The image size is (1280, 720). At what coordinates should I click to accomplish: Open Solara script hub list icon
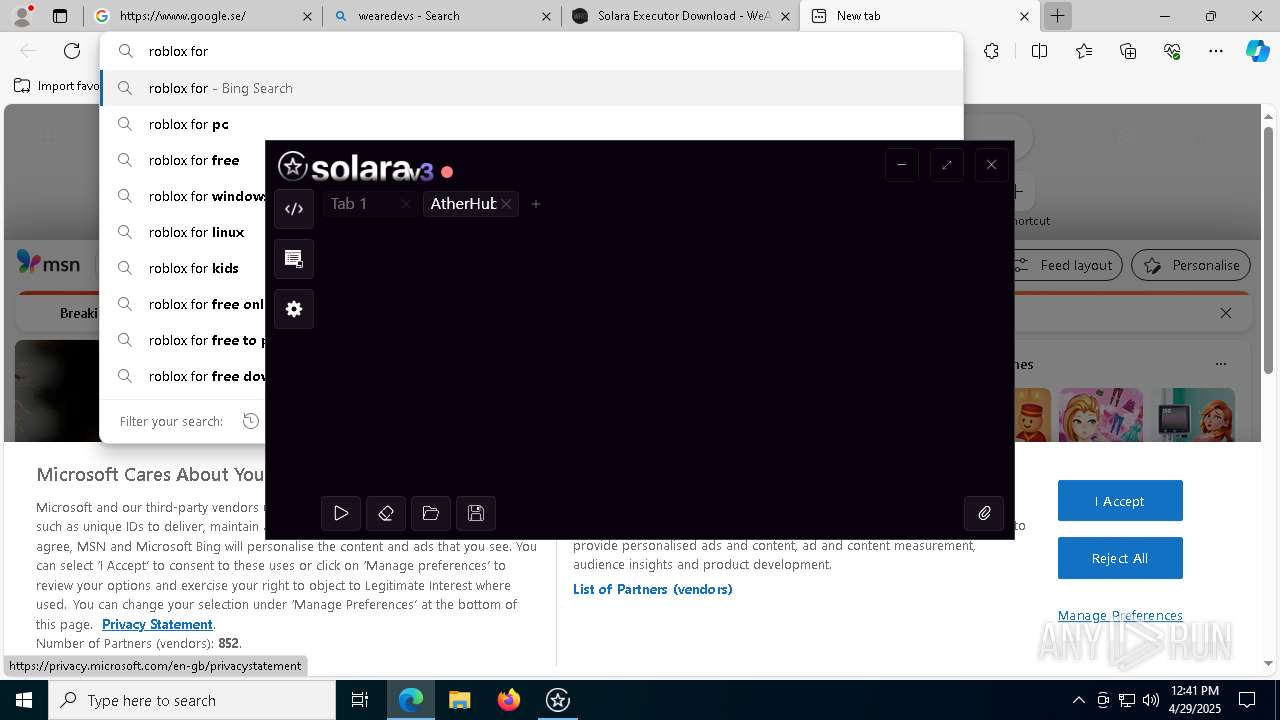click(294, 259)
